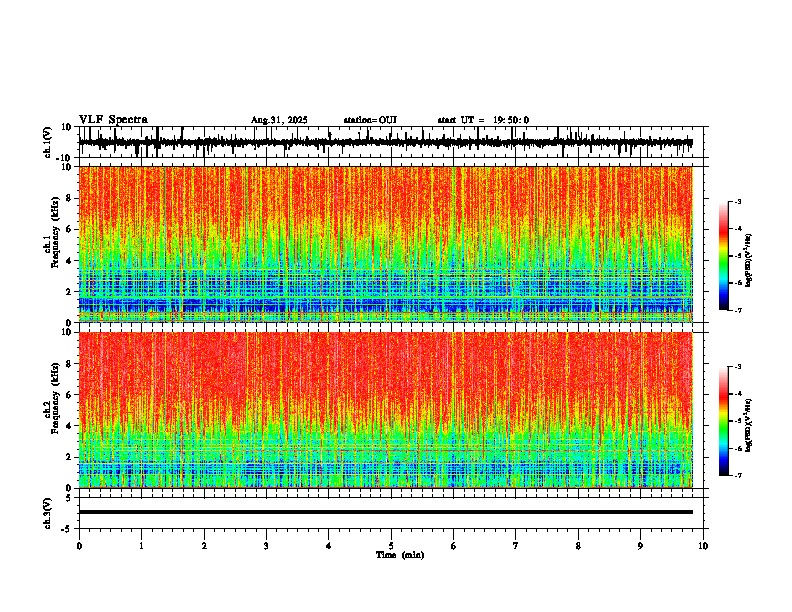The image size is (792, 612).
Task: Select the ch.1 colorbar log(PSD) units label
Action: click(x=749, y=261)
